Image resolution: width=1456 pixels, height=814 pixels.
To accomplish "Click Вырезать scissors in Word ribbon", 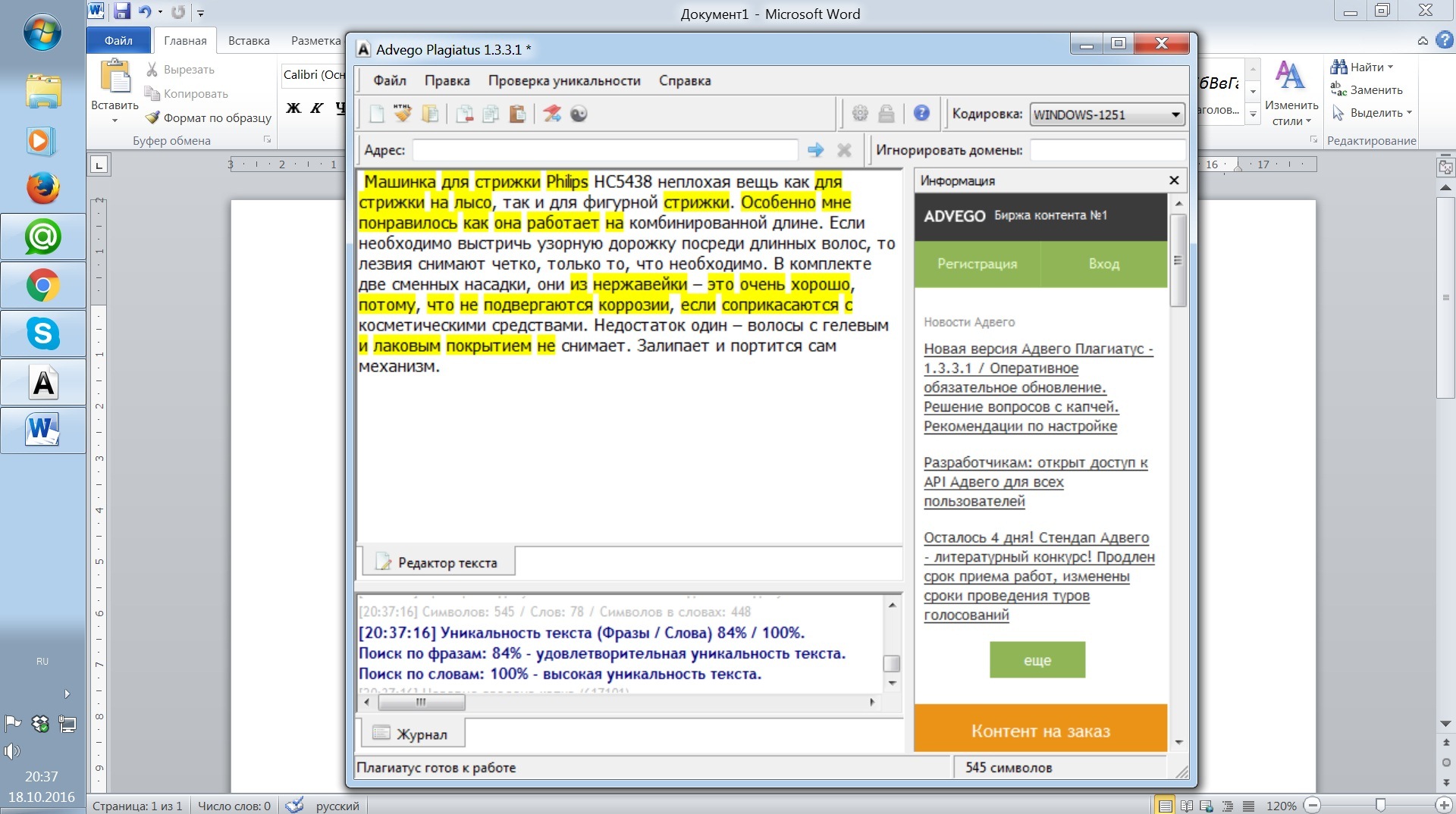I will [180, 70].
